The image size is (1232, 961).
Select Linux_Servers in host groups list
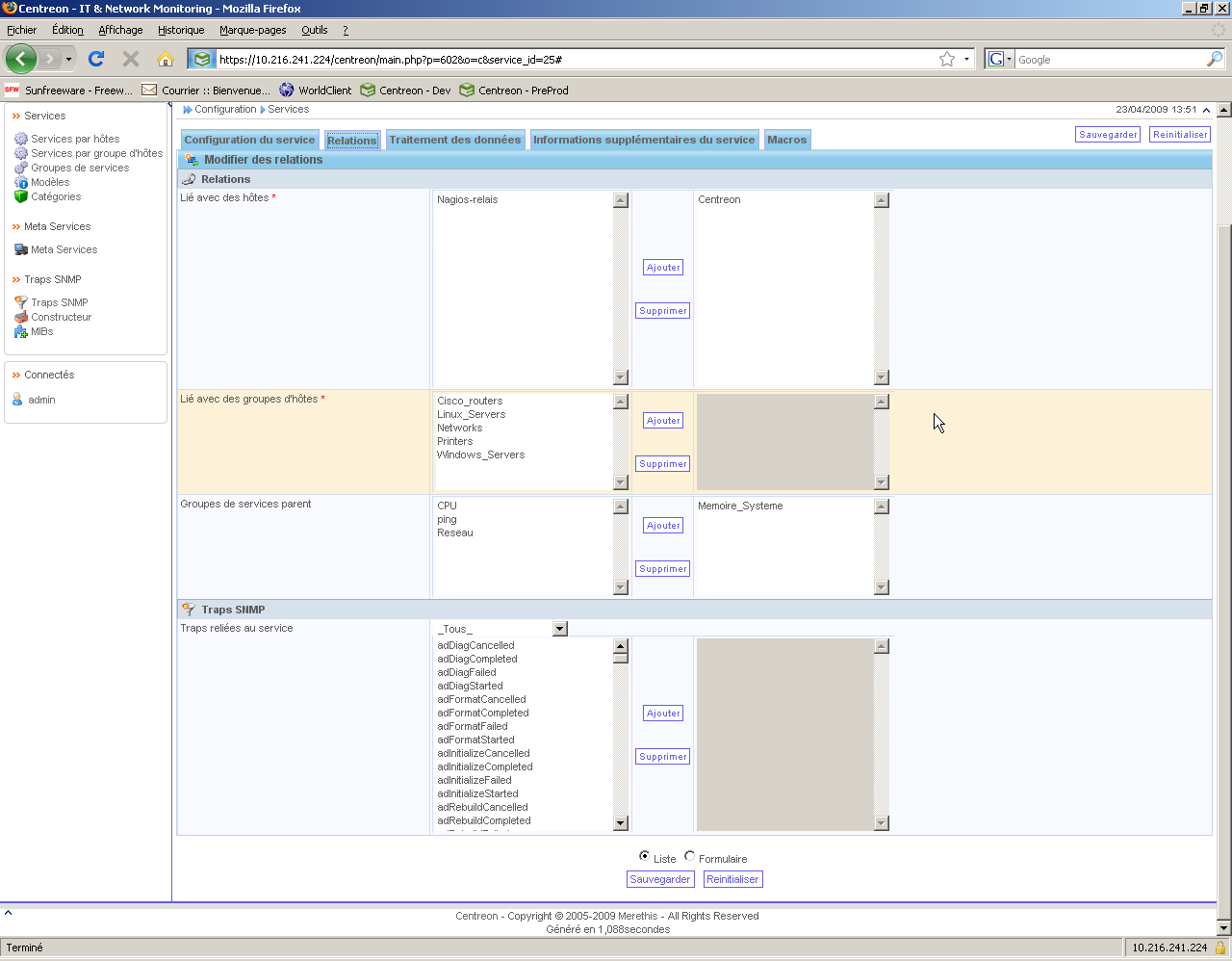tap(471, 414)
